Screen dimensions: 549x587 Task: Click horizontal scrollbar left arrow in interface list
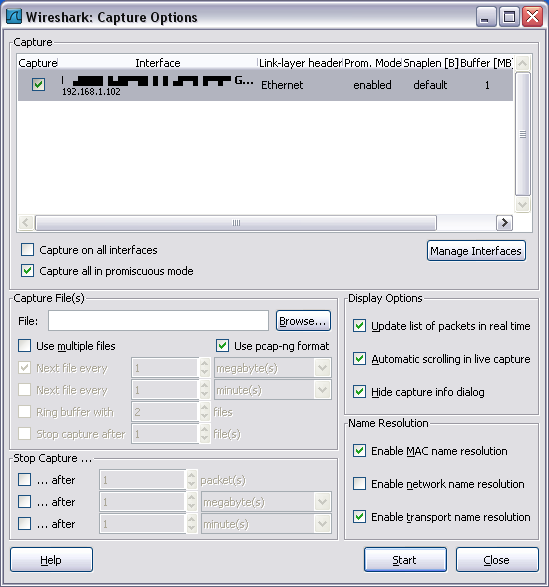(25, 223)
